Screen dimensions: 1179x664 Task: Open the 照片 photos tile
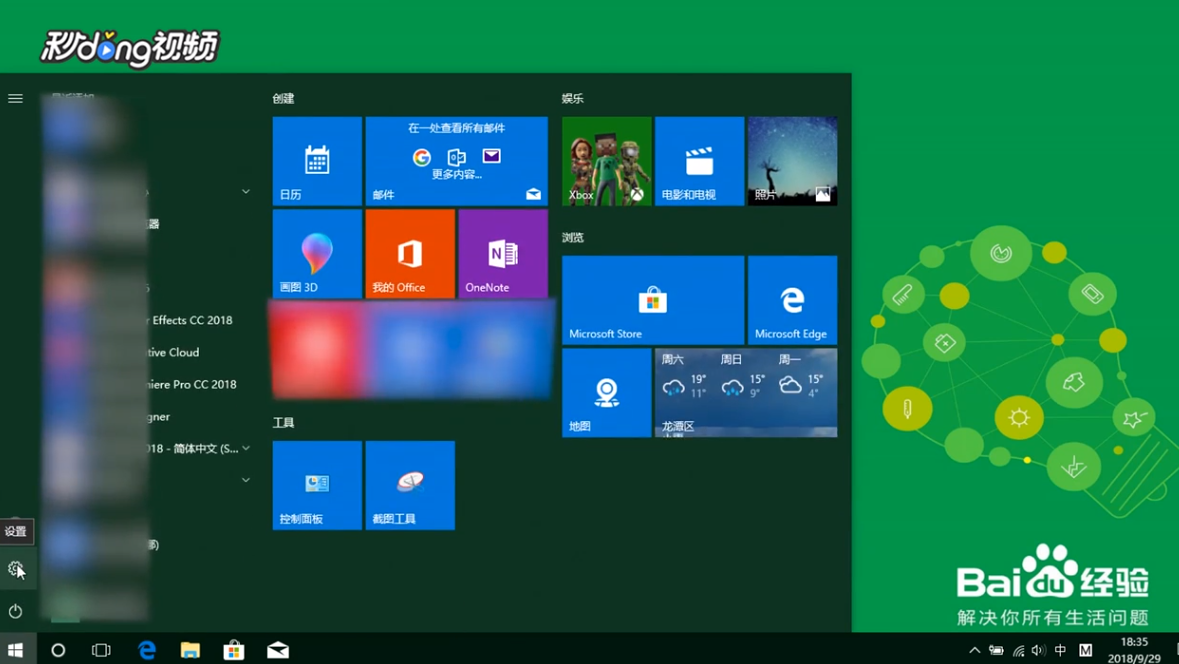click(793, 161)
